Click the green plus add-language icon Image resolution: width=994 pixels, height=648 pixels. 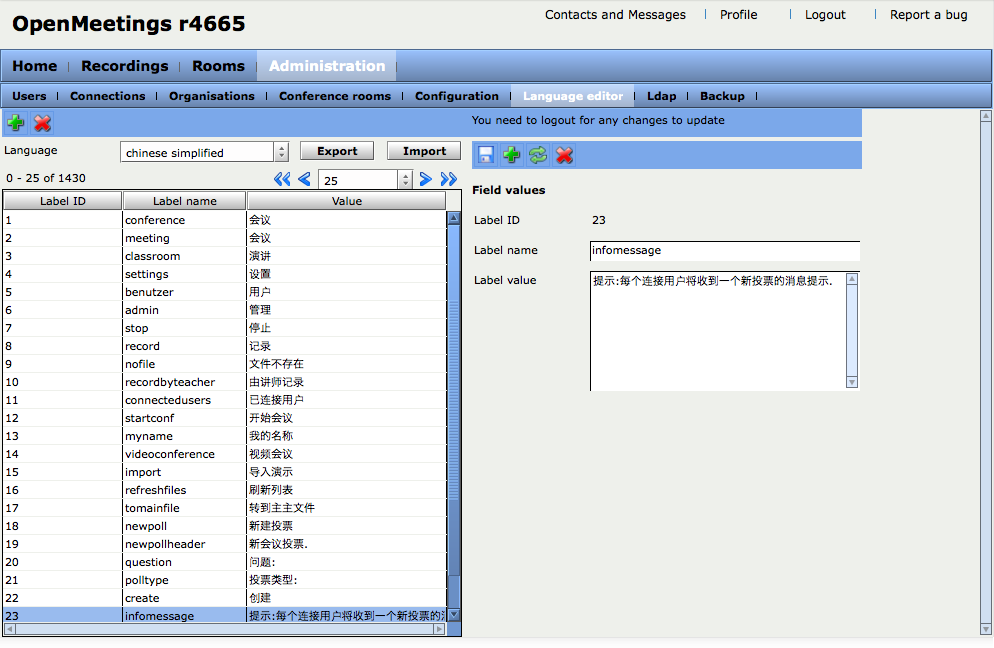(16, 122)
